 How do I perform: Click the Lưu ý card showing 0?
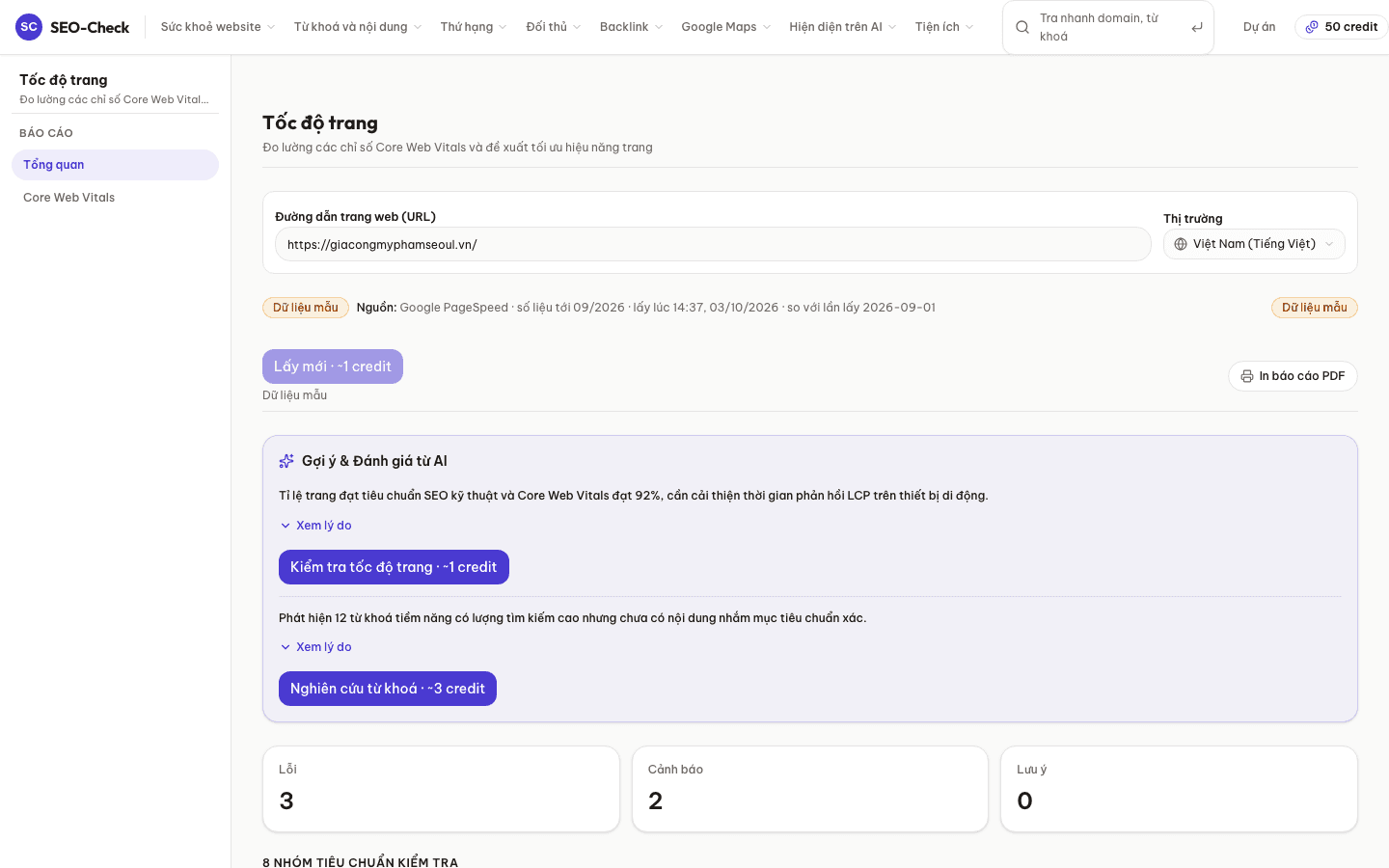pos(1179,789)
